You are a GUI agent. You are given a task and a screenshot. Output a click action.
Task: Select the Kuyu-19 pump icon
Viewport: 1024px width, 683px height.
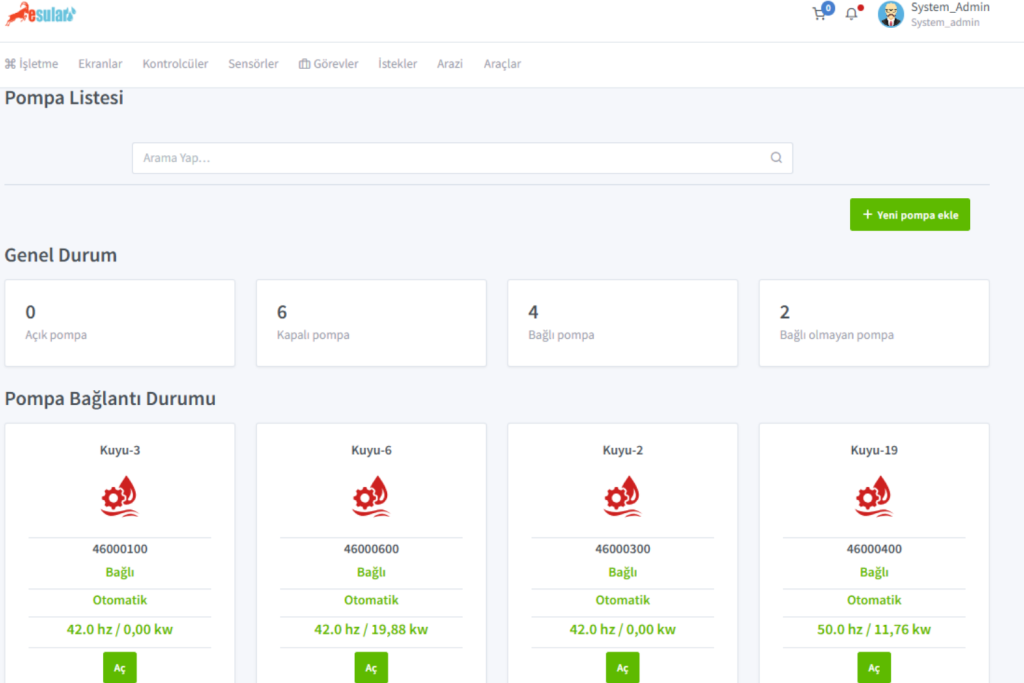click(x=874, y=497)
